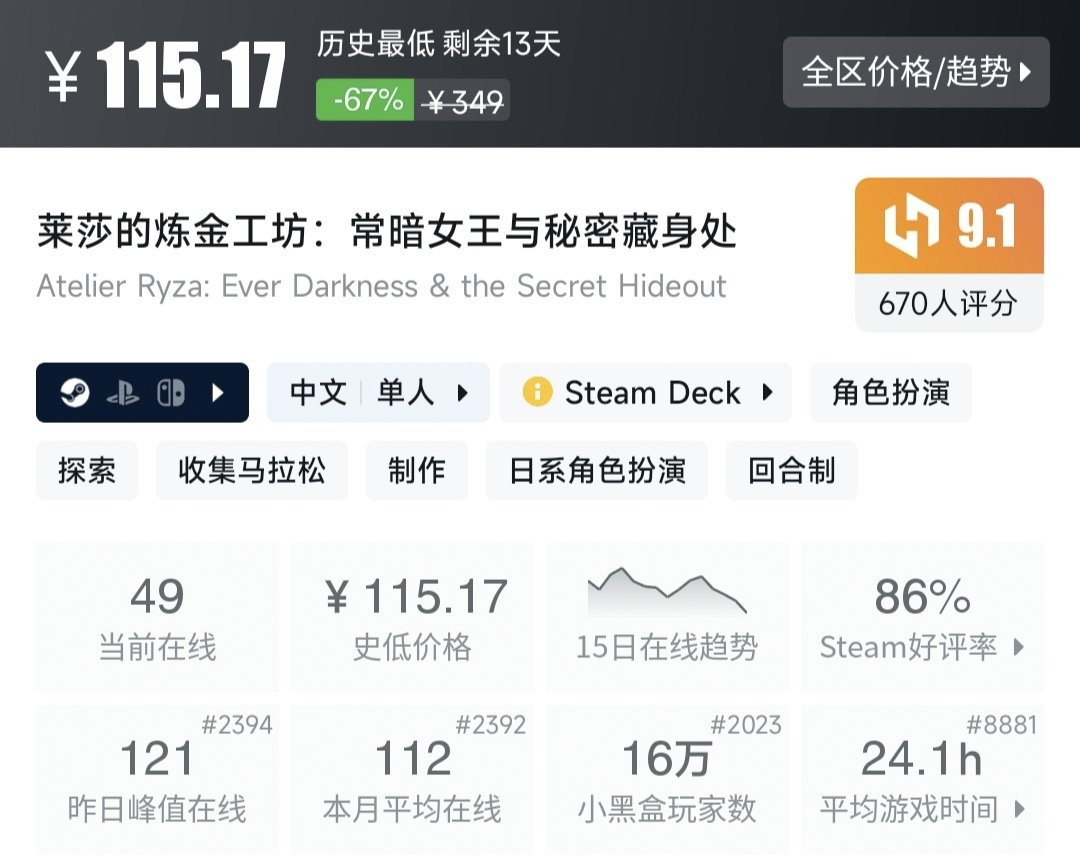Screen dimensions: 1080x856
Task: Click the #2023 ranking label
Action: (746, 724)
